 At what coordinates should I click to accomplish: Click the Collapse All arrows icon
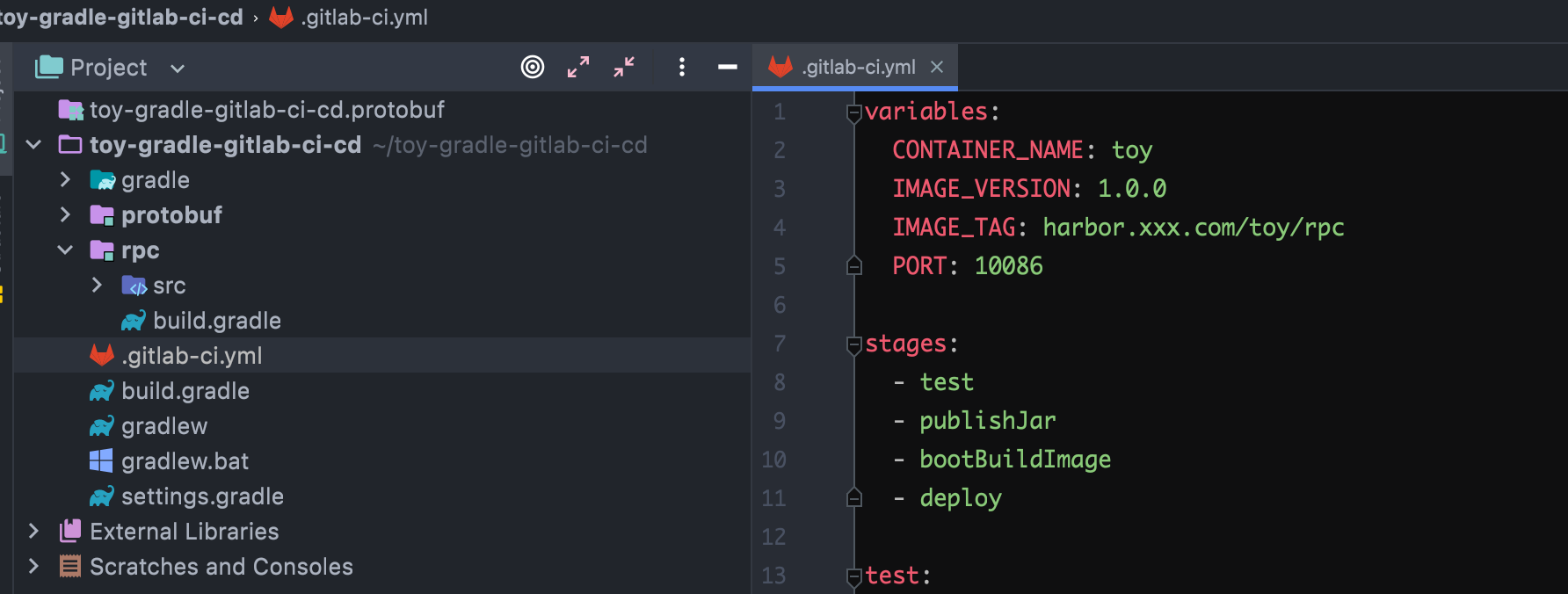tap(624, 67)
